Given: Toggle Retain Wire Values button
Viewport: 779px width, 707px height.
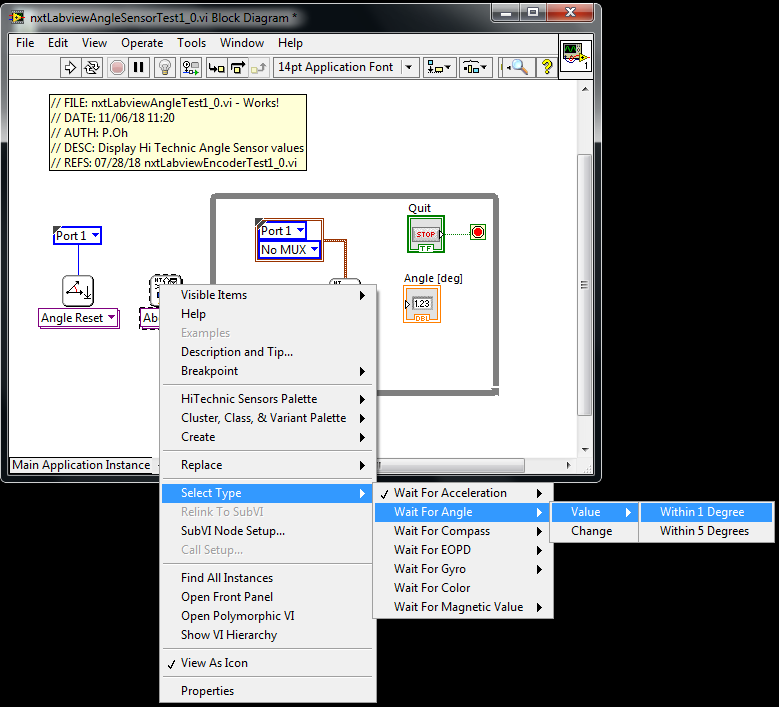Looking at the screenshot, I should pyautogui.click(x=190, y=67).
